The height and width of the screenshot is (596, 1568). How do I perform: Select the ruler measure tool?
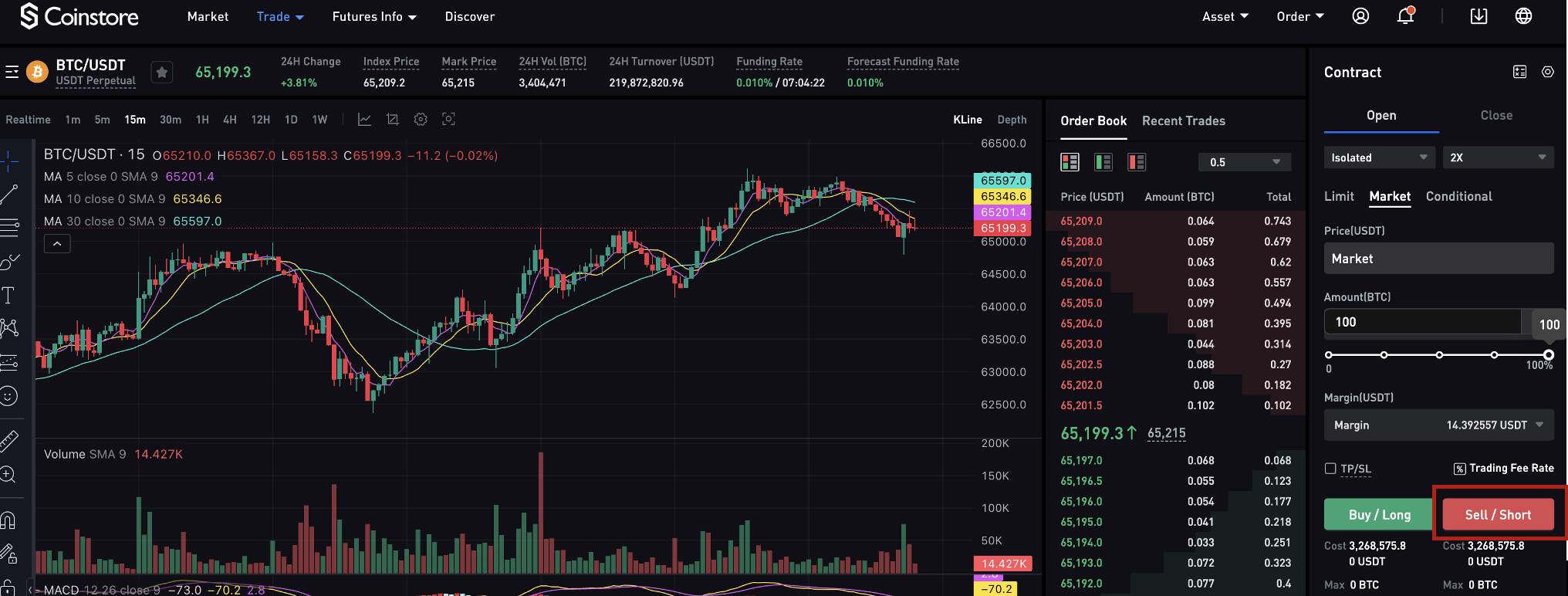(9, 441)
